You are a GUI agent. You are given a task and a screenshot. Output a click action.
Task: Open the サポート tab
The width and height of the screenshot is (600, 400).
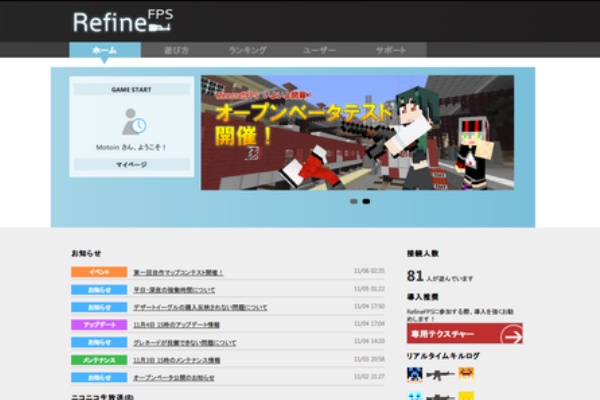click(391, 50)
